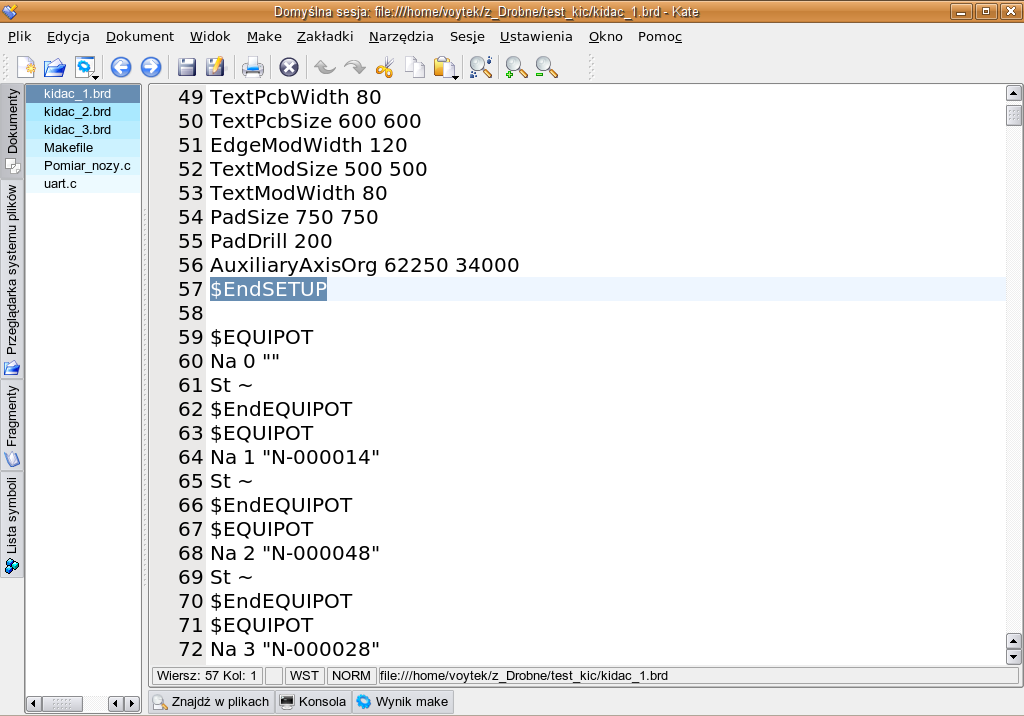Screen dimensions: 1024x716
Task: Open the Widok menu
Action: 210,37
